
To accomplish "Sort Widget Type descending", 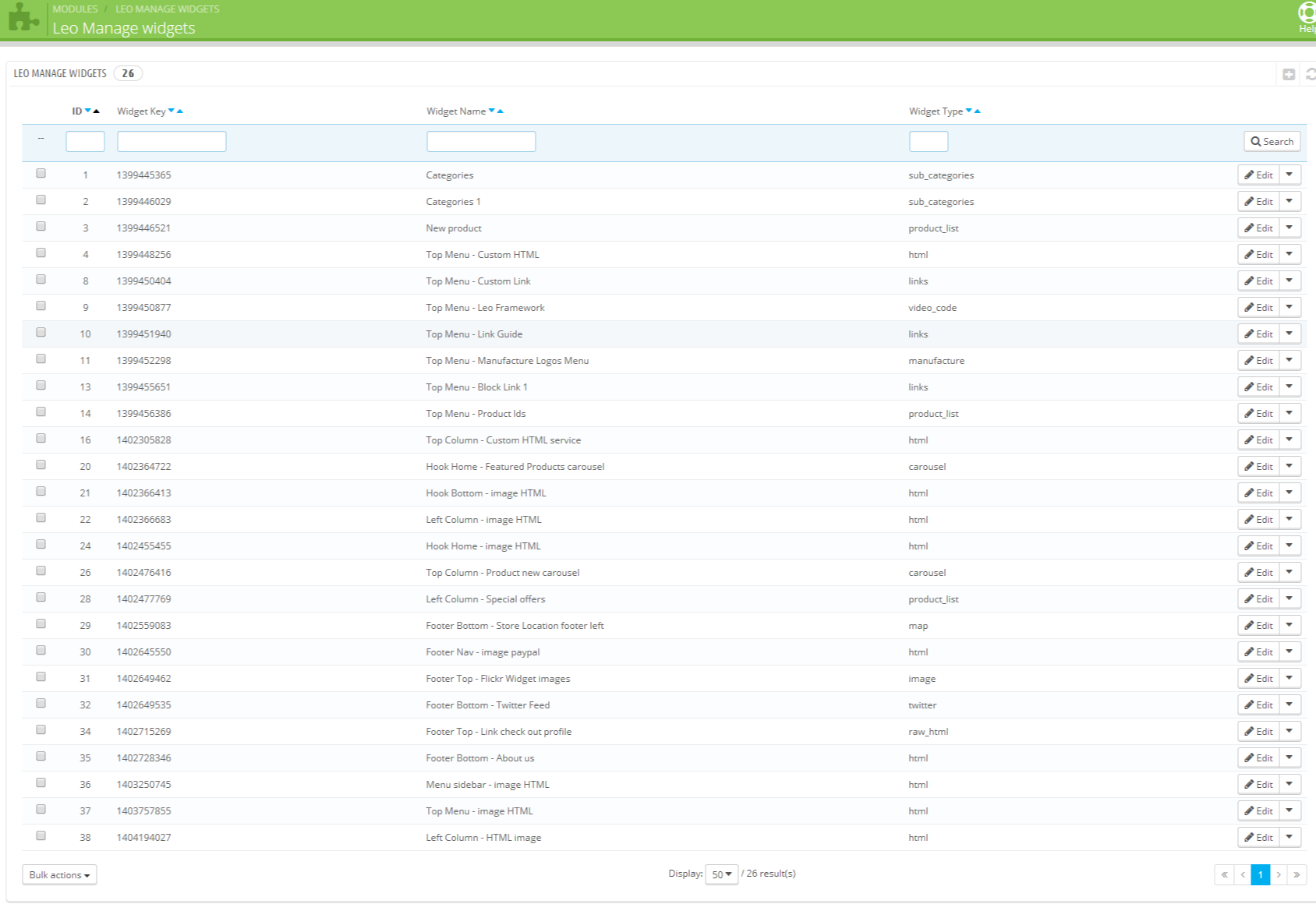I will click(x=969, y=111).
